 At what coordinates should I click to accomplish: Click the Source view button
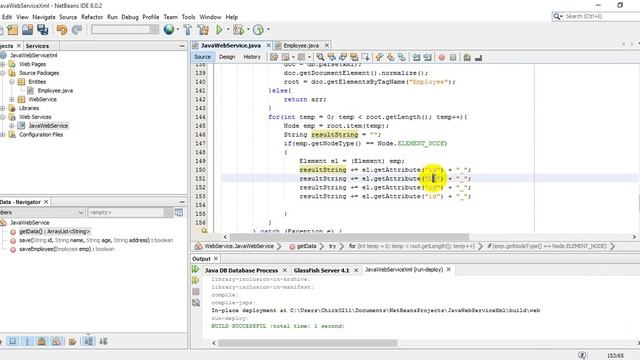coord(202,57)
